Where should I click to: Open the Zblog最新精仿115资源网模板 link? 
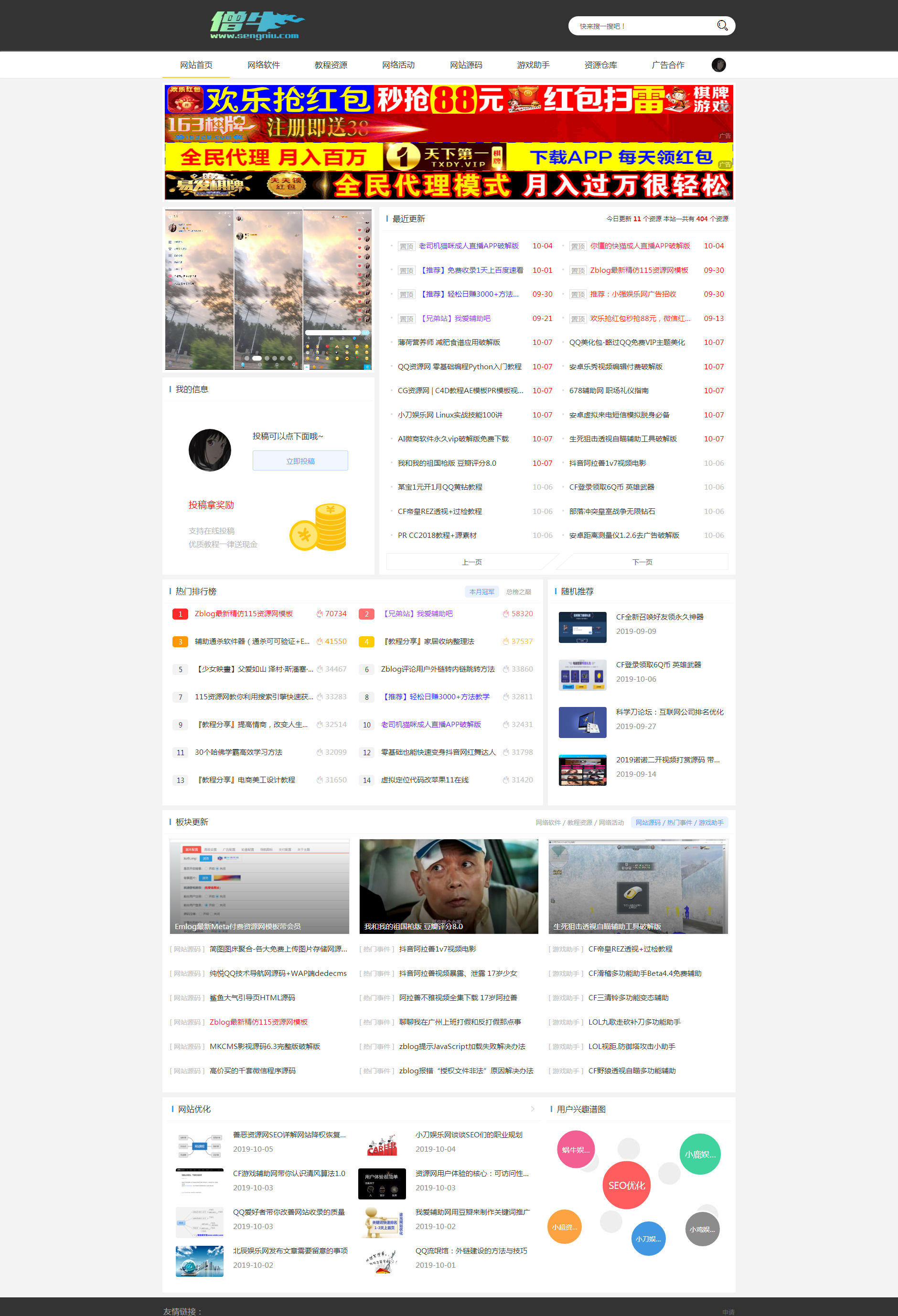pos(244,613)
